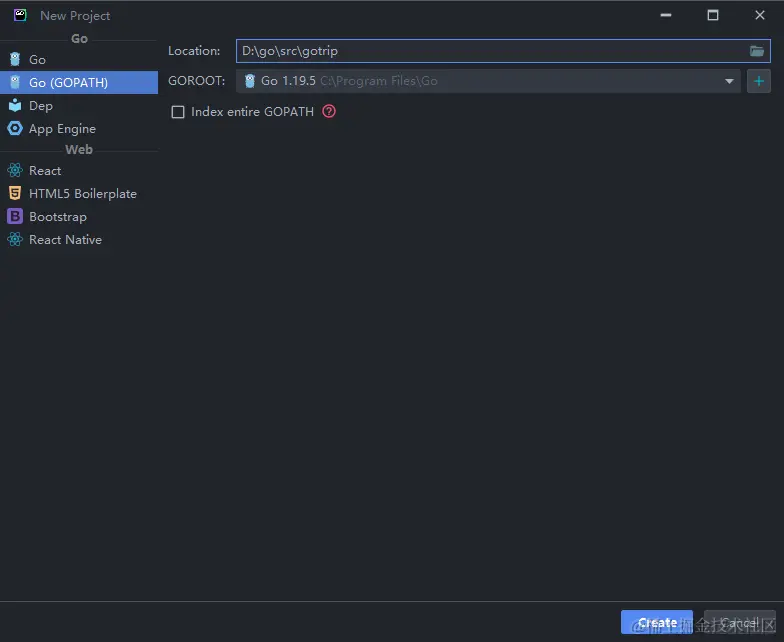Click the Go gopher icon in sidebar

(x=15, y=60)
